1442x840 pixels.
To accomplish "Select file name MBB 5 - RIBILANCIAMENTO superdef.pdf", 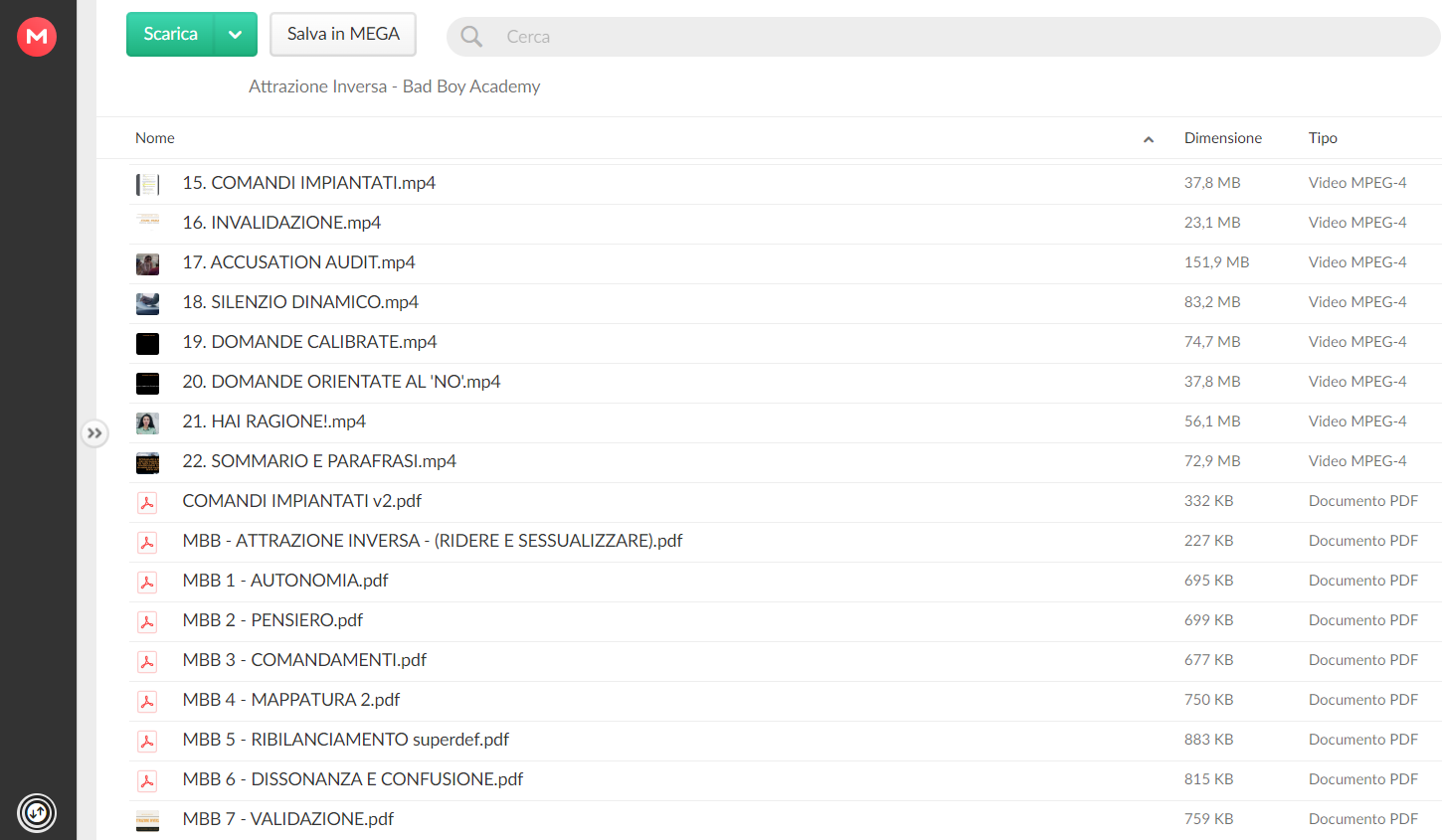I will coord(346,740).
